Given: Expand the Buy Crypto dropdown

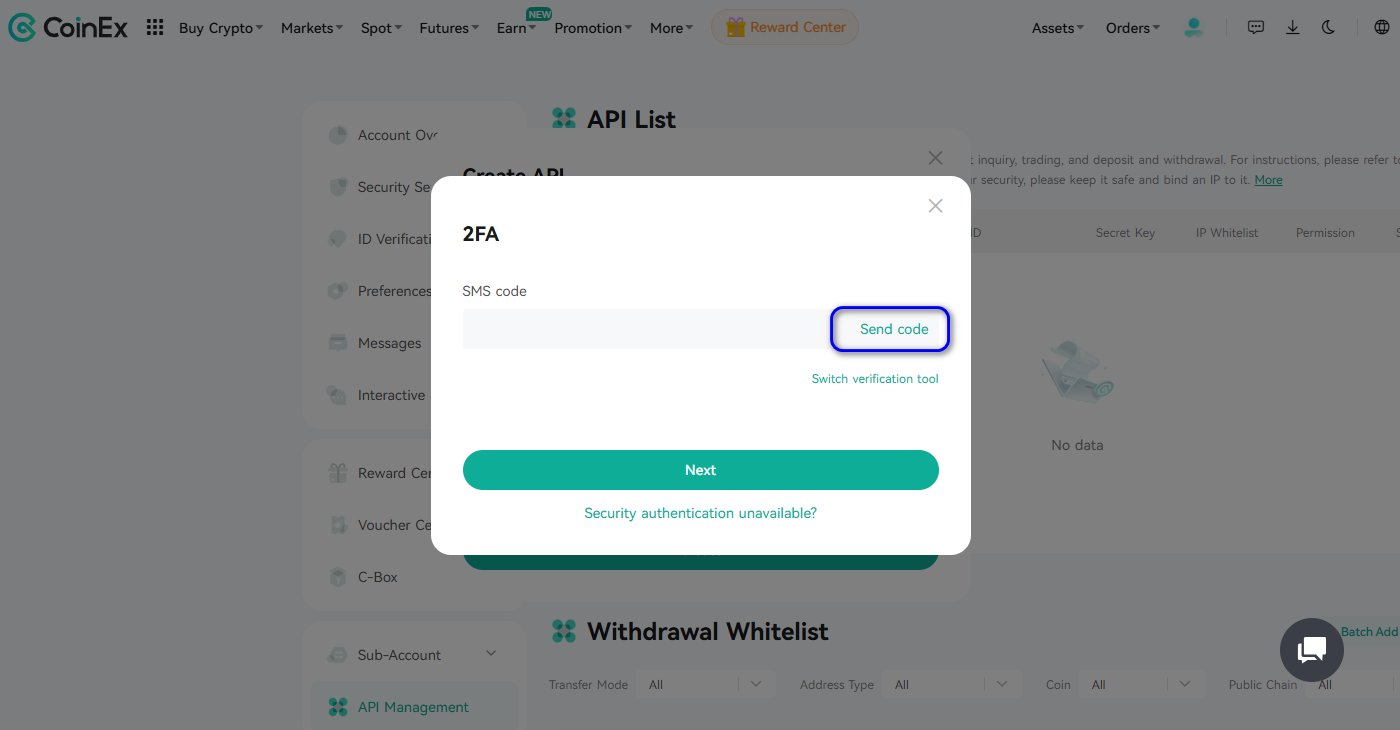Looking at the screenshot, I should (220, 28).
